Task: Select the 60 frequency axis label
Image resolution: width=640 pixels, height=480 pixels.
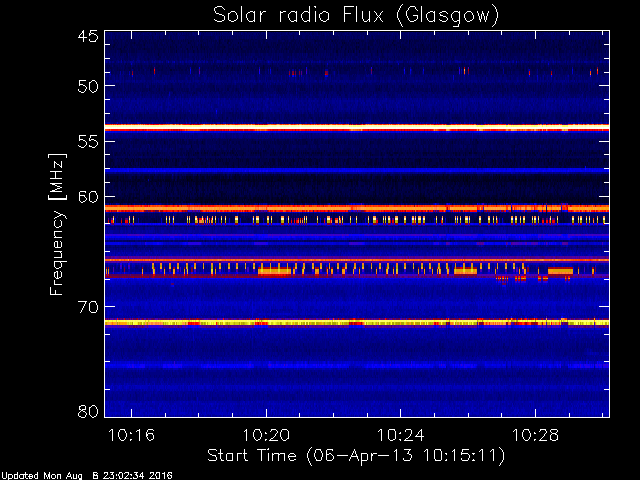Action: (88, 197)
